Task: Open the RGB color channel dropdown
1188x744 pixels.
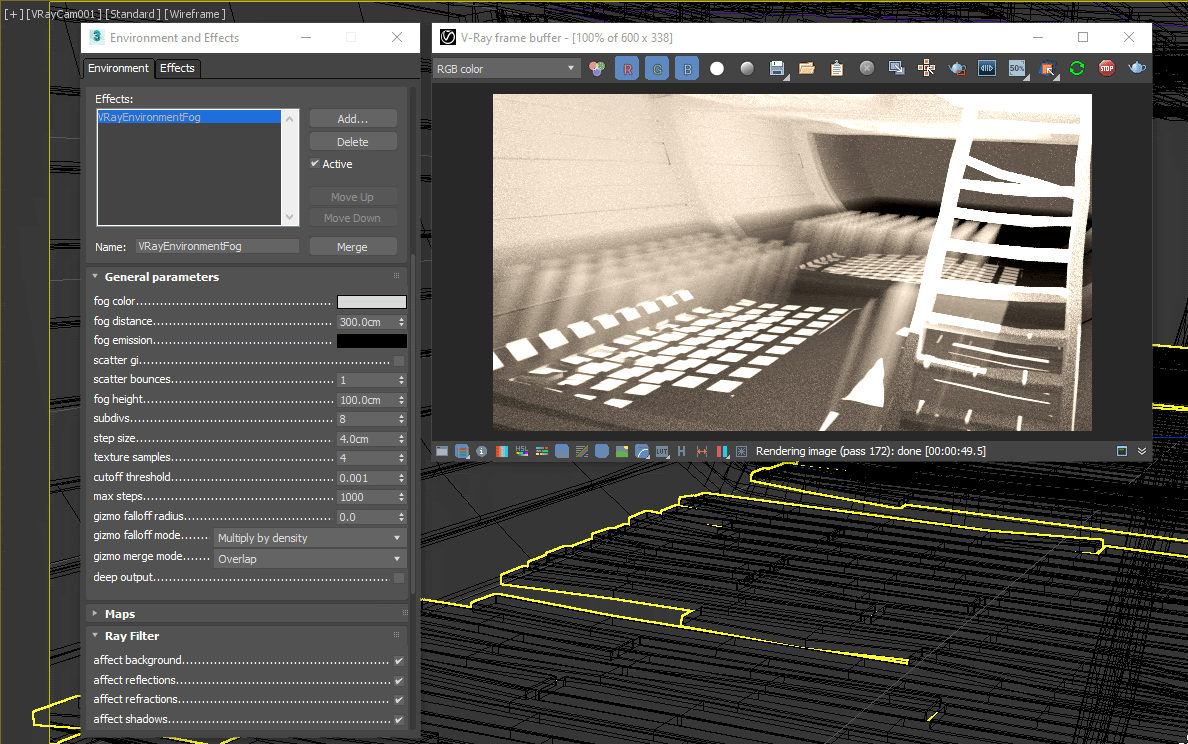Action: tap(506, 67)
